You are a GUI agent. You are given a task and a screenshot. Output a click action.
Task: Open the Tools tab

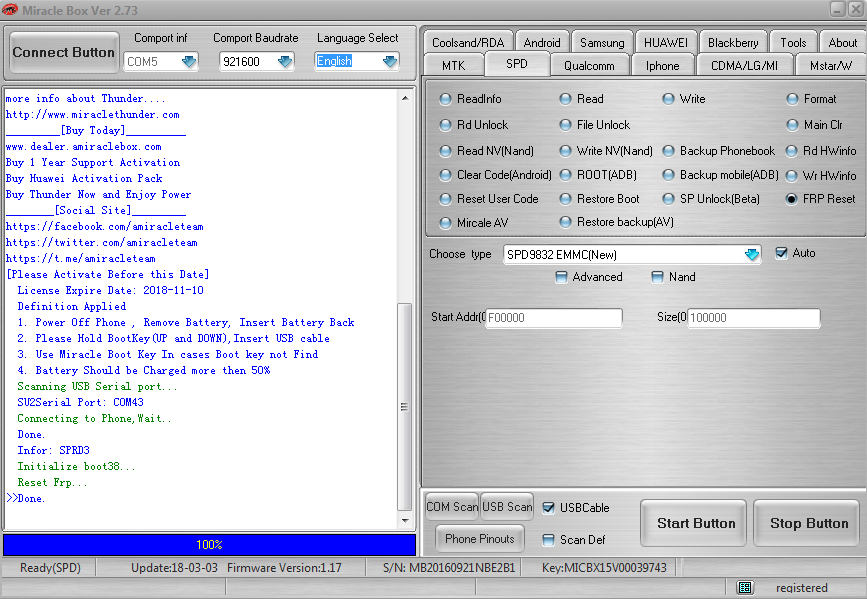tap(793, 43)
